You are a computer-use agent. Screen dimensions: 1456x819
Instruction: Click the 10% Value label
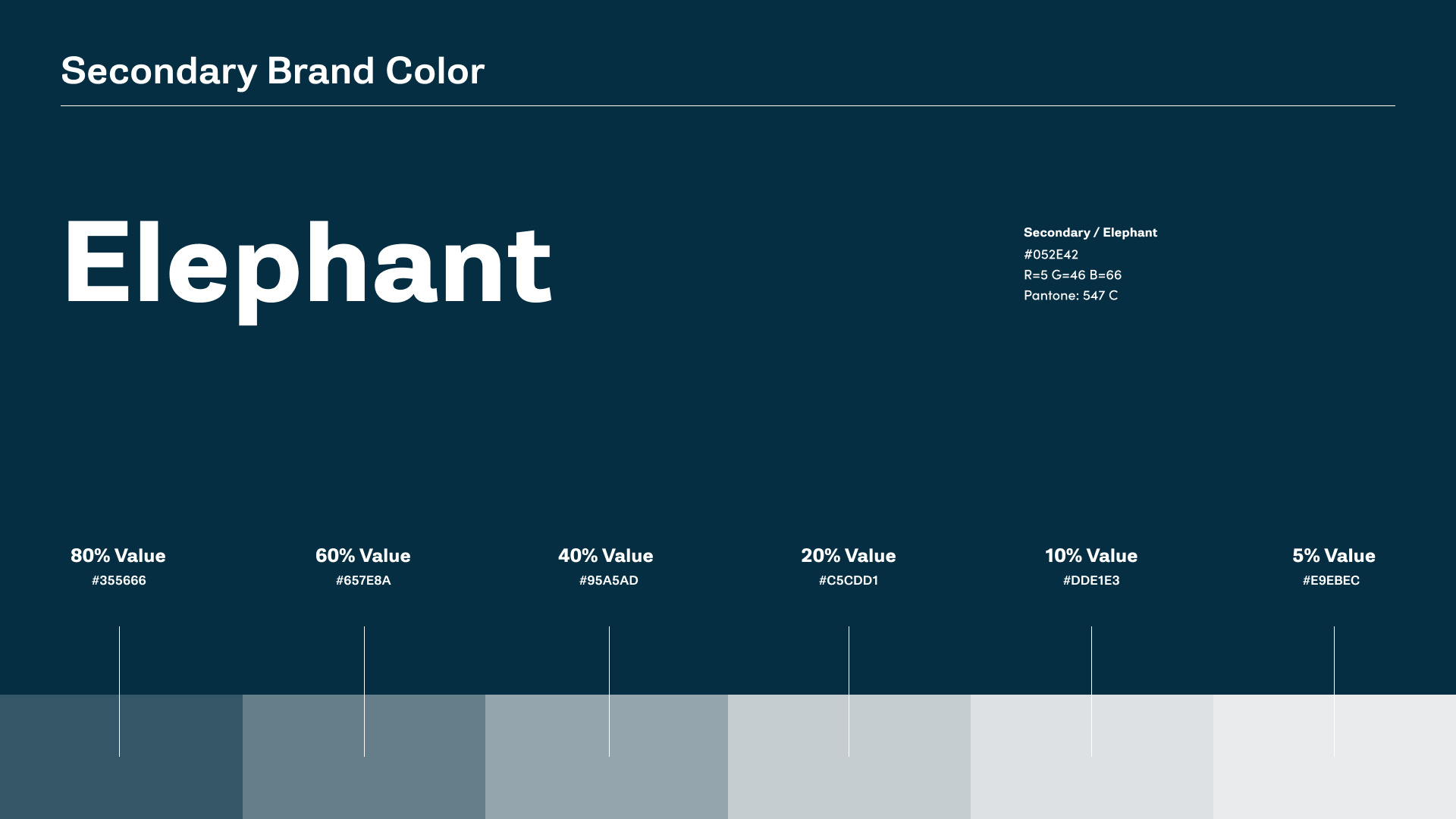(x=1090, y=556)
